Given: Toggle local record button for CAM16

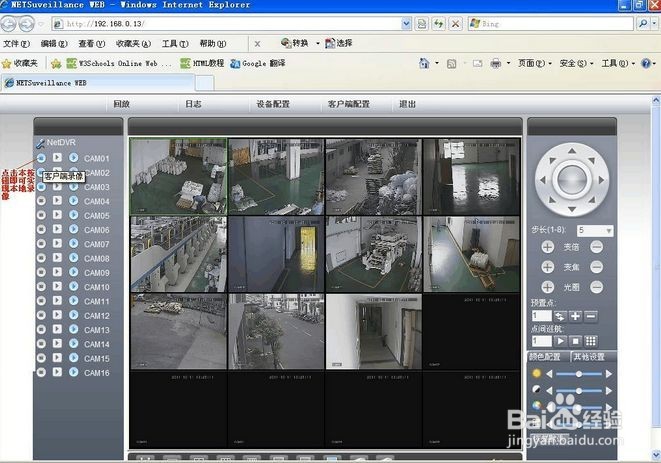Looking at the screenshot, I should pyautogui.click(x=41, y=372).
